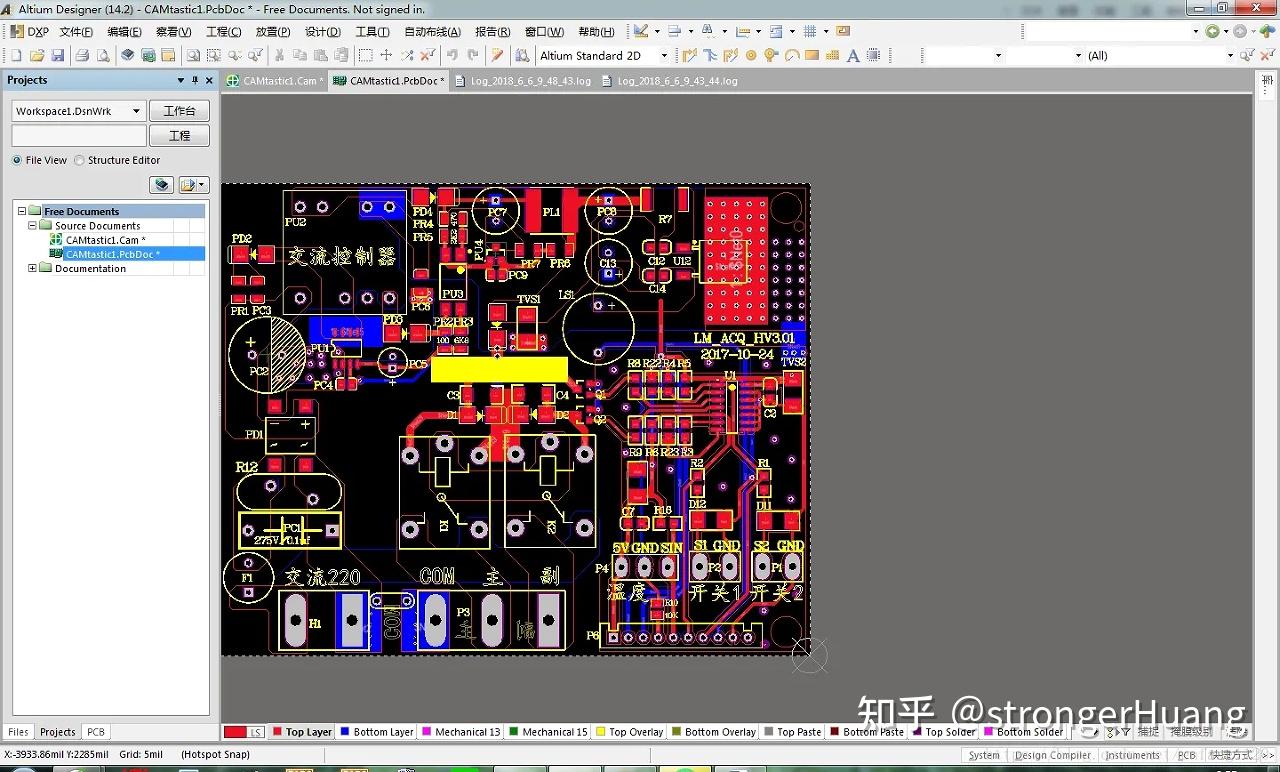
Task: Select the File View radio button
Action: click(17, 160)
